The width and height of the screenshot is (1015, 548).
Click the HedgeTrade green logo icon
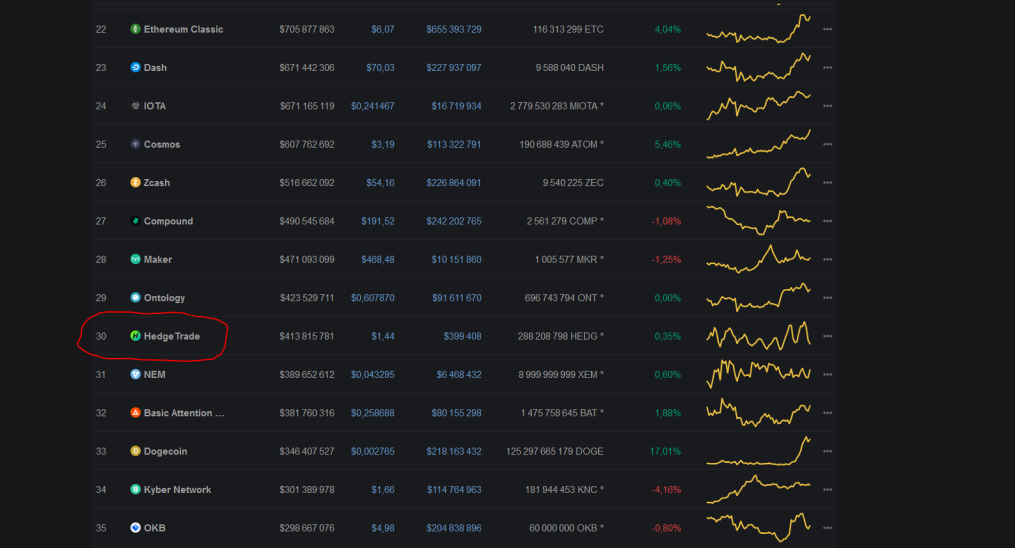pyautogui.click(x=135, y=336)
